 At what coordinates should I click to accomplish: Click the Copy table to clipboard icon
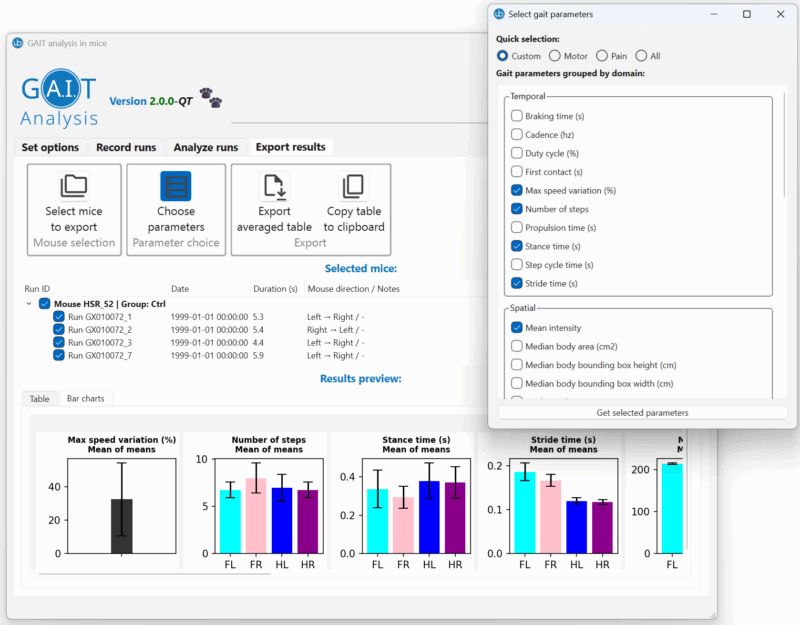pos(354,186)
